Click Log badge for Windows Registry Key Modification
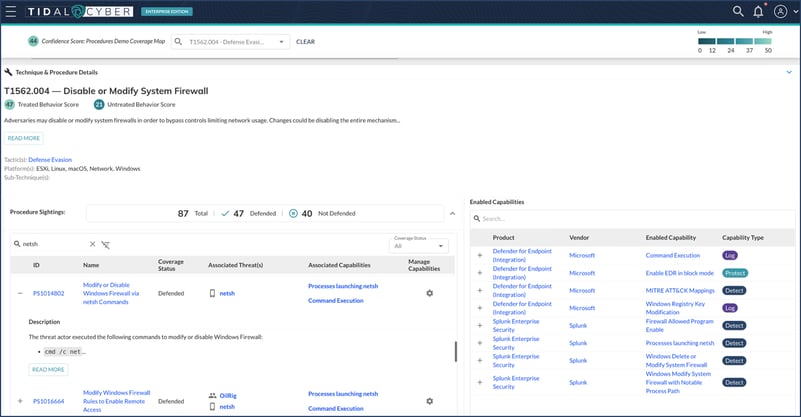Image resolution: width=801 pixels, height=417 pixels. [x=730, y=308]
